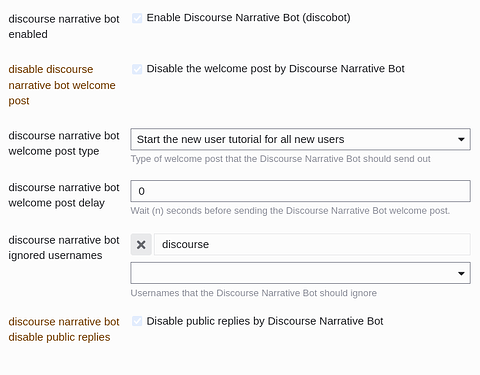Click 'discourse narrative bot enabled' setting label
480x375 pixels.
coord(64,27)
